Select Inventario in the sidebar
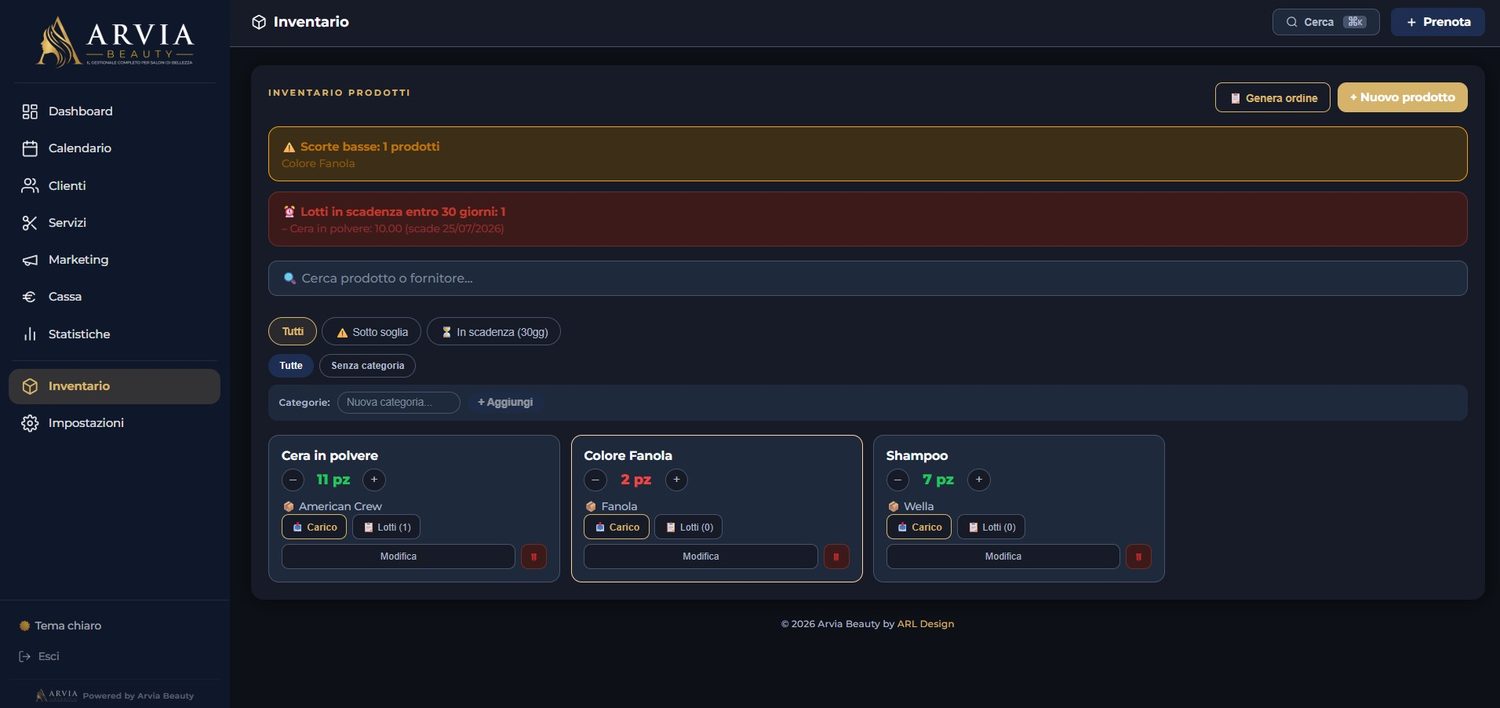Screen dimensions: 1500x708 tap(115, 386)
